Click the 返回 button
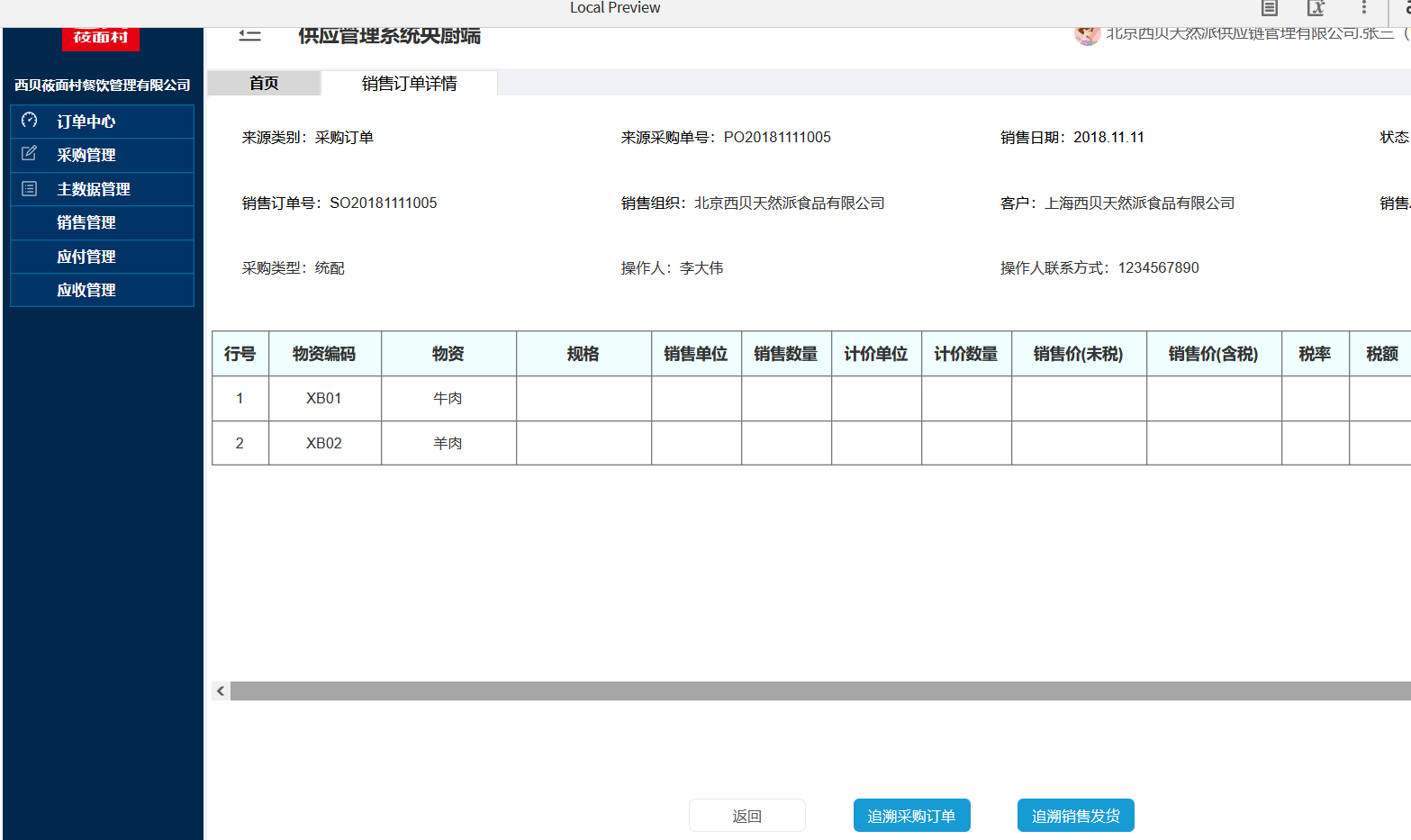The width and height of the screenshot is (1411, 840). (x=747, y=816)
